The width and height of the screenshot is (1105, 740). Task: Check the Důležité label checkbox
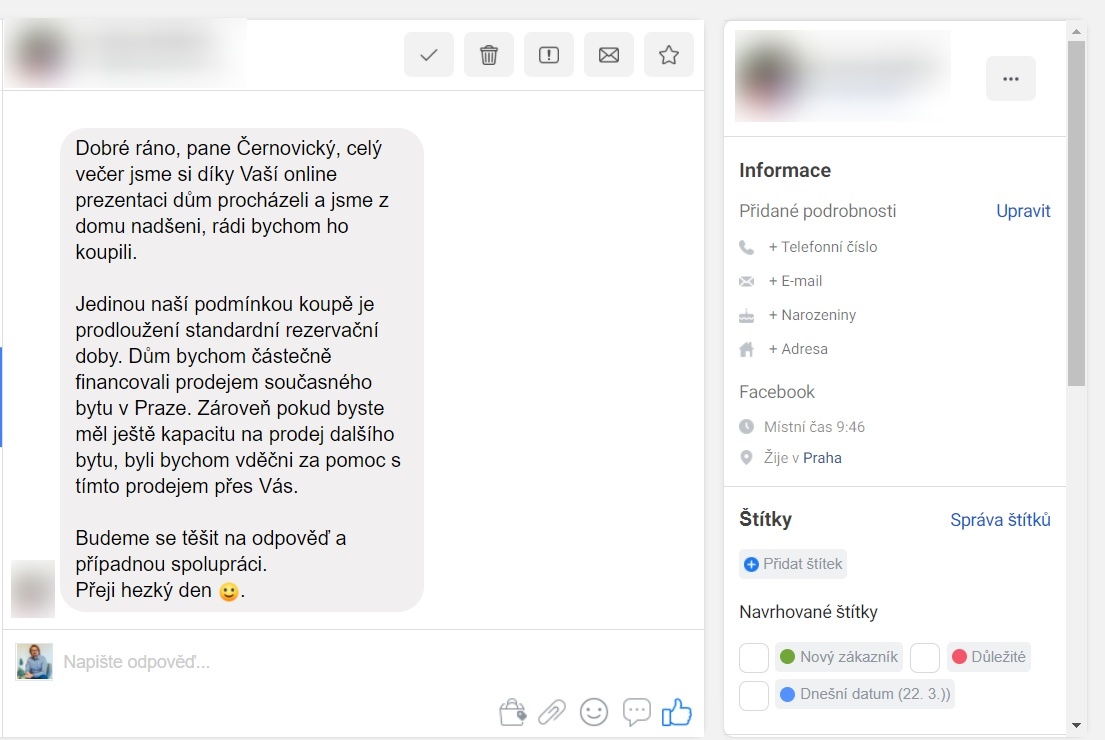(925, 658)
